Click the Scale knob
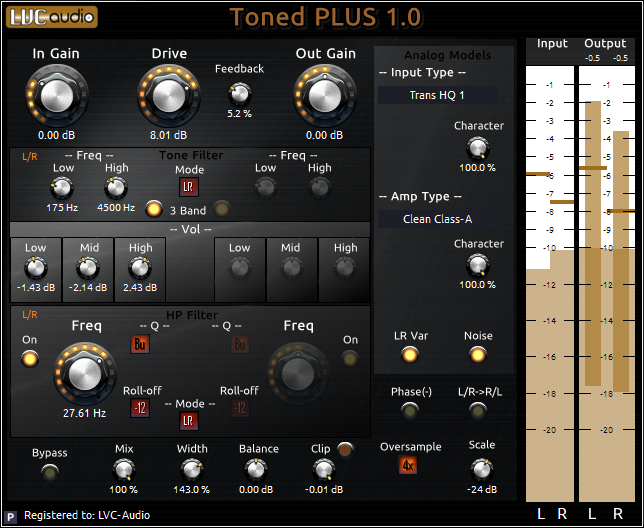 tap(481, 471)
